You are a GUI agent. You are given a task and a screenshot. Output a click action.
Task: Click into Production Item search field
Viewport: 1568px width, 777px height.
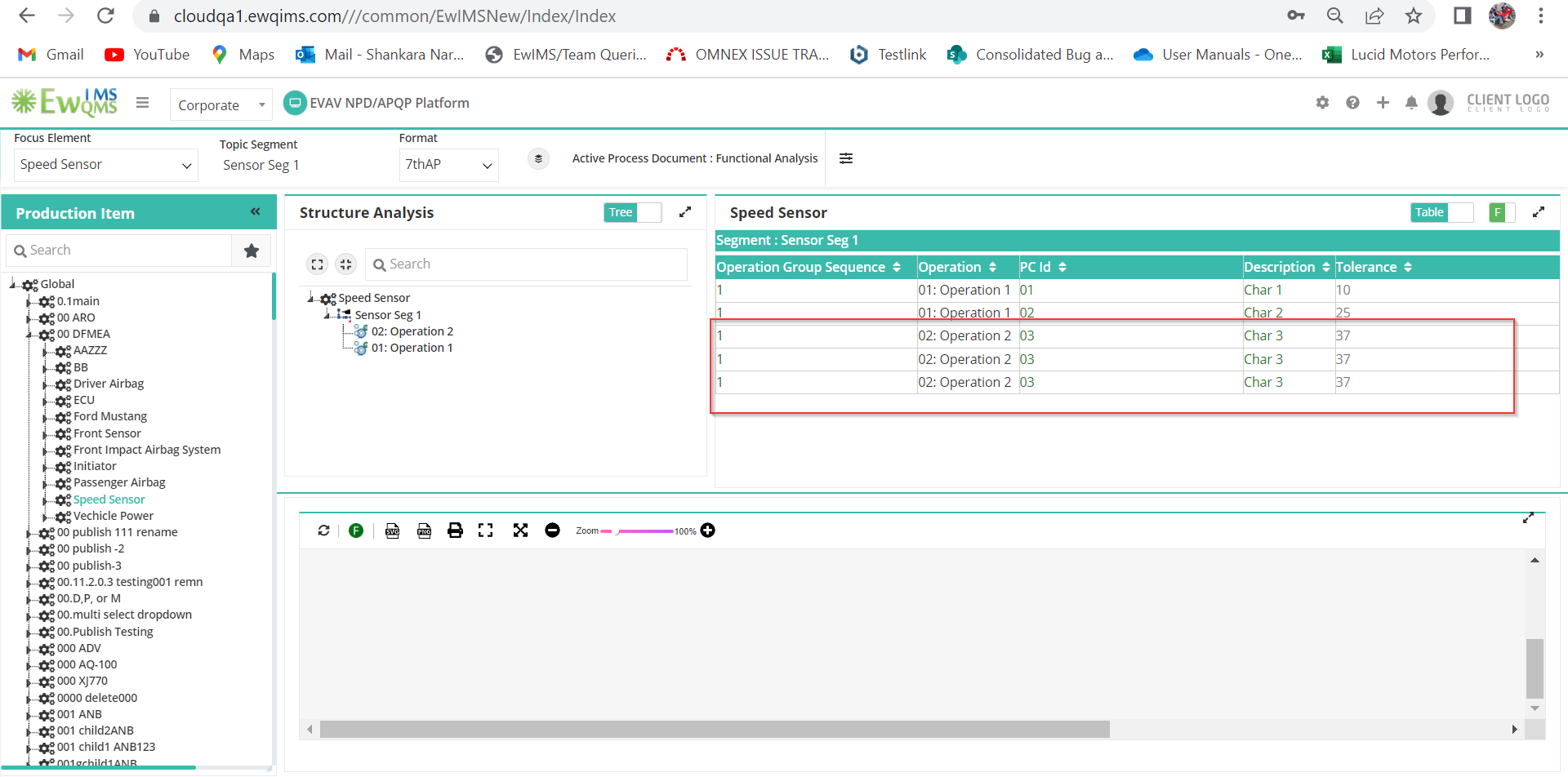click(x=119, y=251)
